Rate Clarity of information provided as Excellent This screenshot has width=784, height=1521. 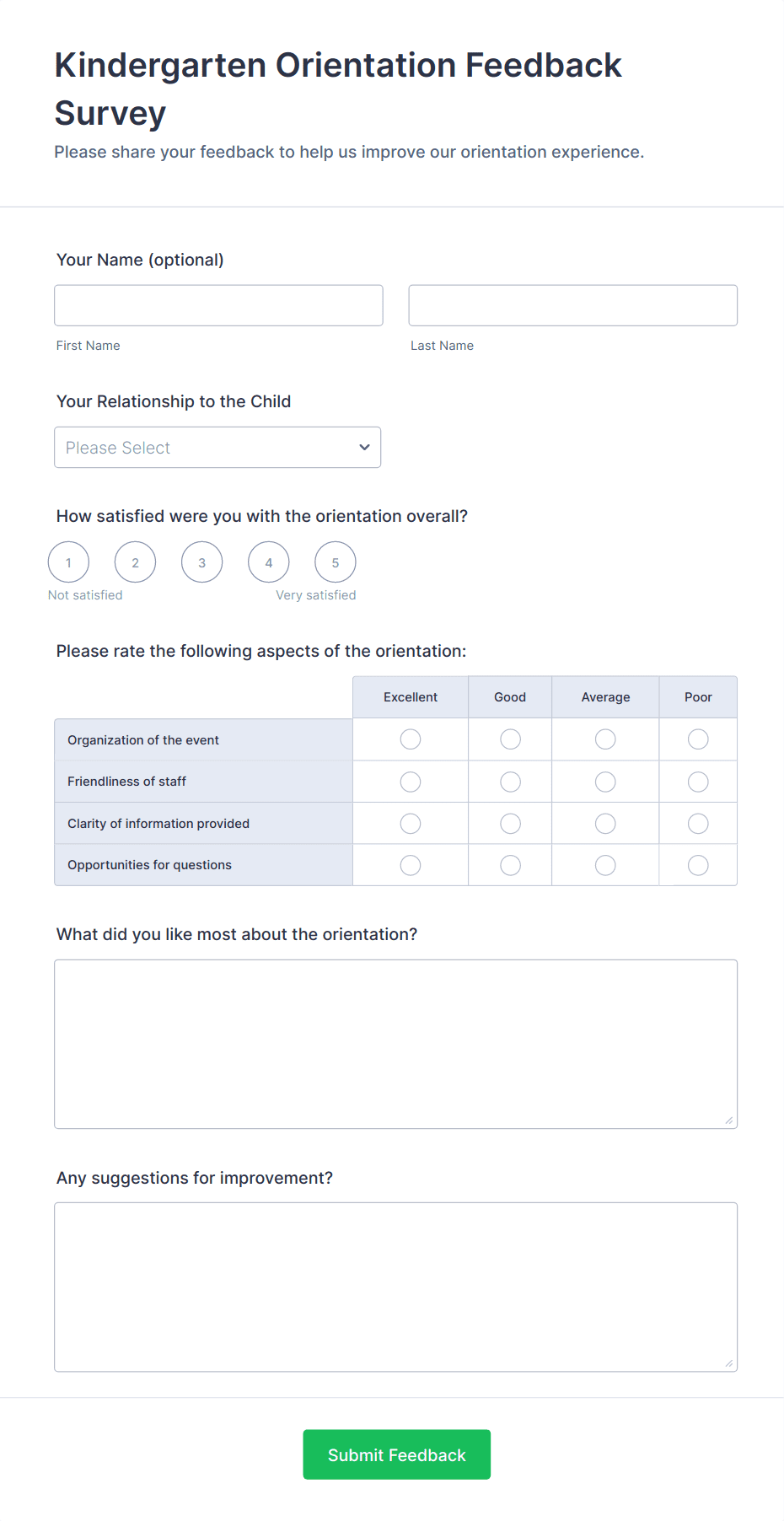point(411,823)
